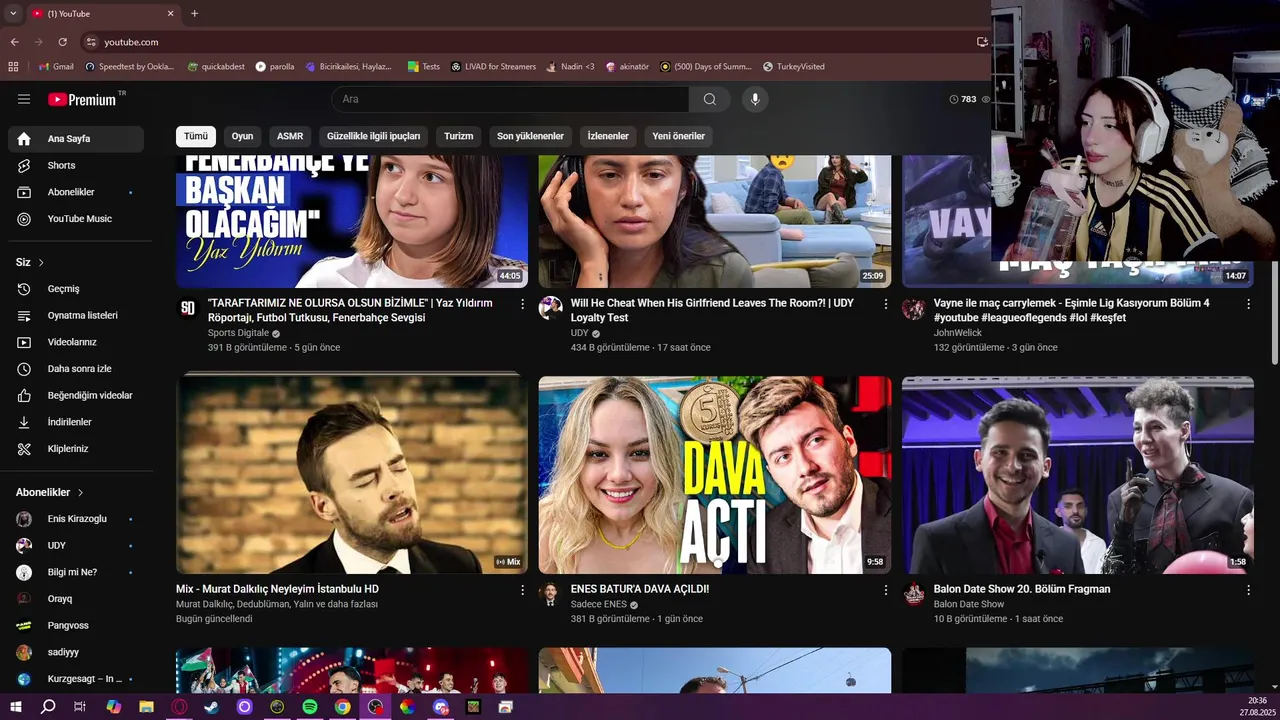Open the Chrome apps grid shortcut
1280x720 pixels.
pos(13,67)
